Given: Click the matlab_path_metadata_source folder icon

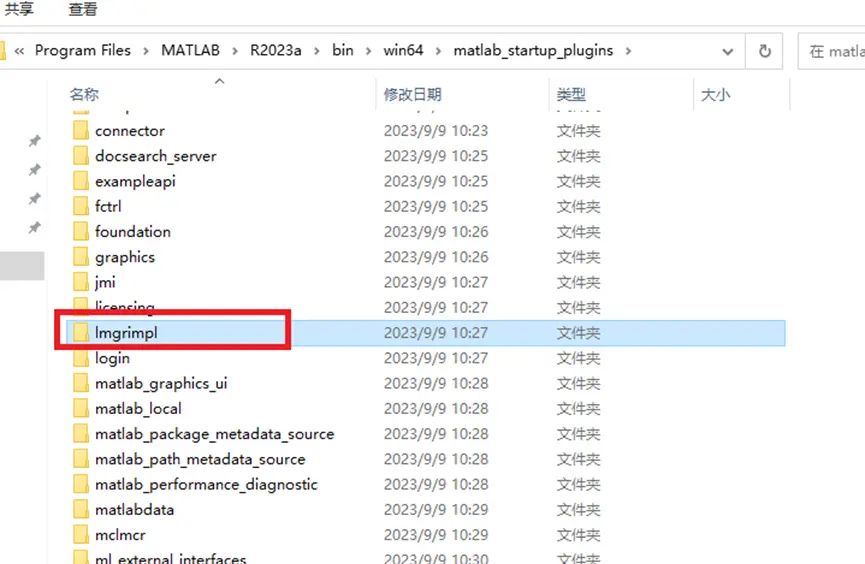Looking at the screenshot, I should click(81, 459).
